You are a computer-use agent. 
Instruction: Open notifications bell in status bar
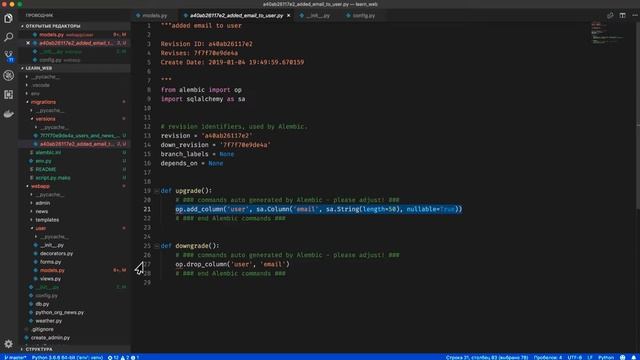pos(634,357)
